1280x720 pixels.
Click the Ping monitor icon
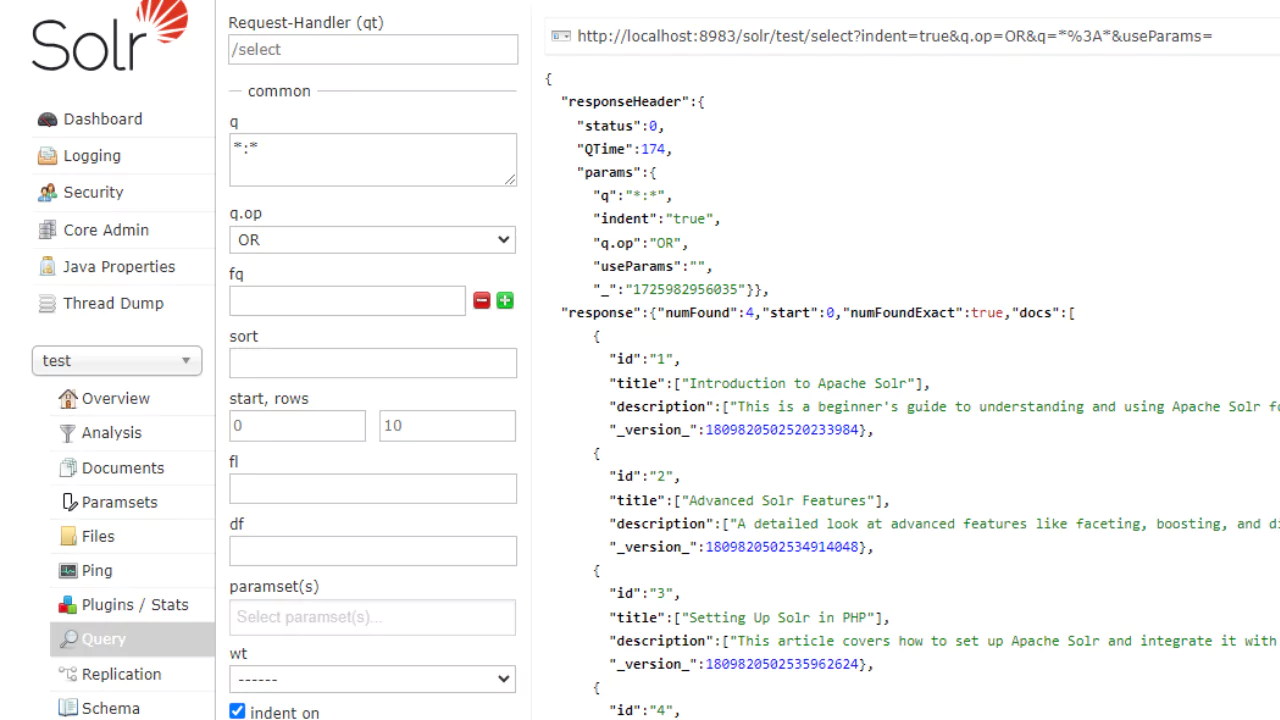68,571
